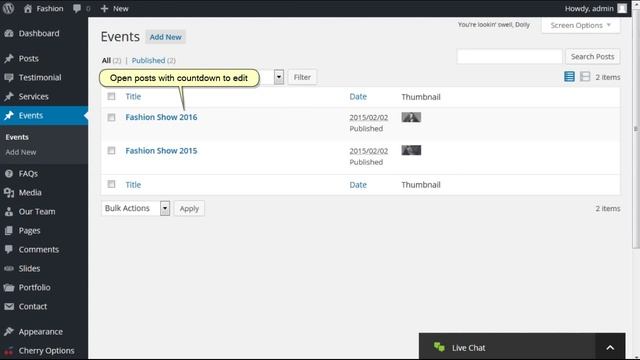Click the Pages sidebar icon
The image size is (640, 360).
pos(9,231)
